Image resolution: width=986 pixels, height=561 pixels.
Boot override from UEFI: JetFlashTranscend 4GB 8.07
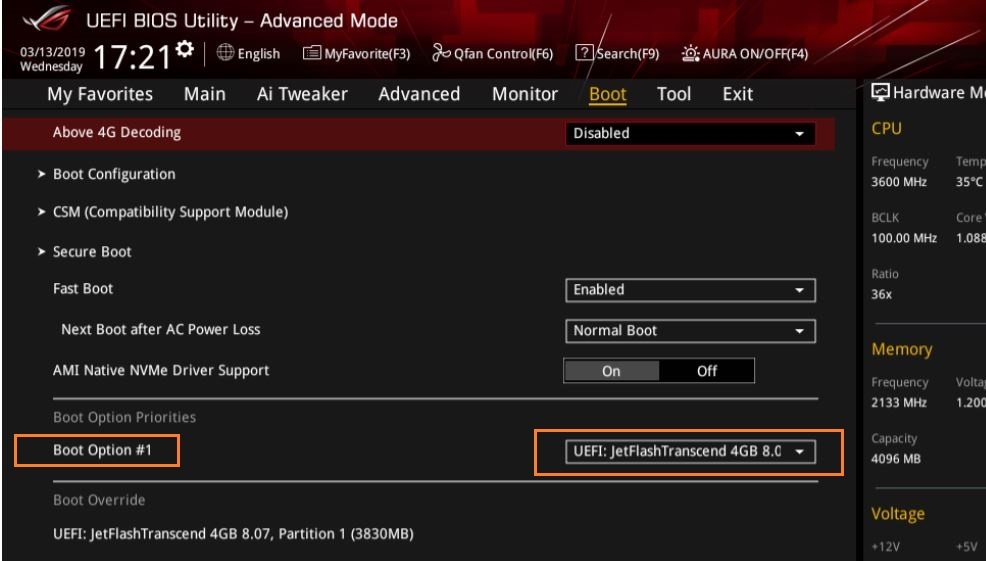pos(233,534)
